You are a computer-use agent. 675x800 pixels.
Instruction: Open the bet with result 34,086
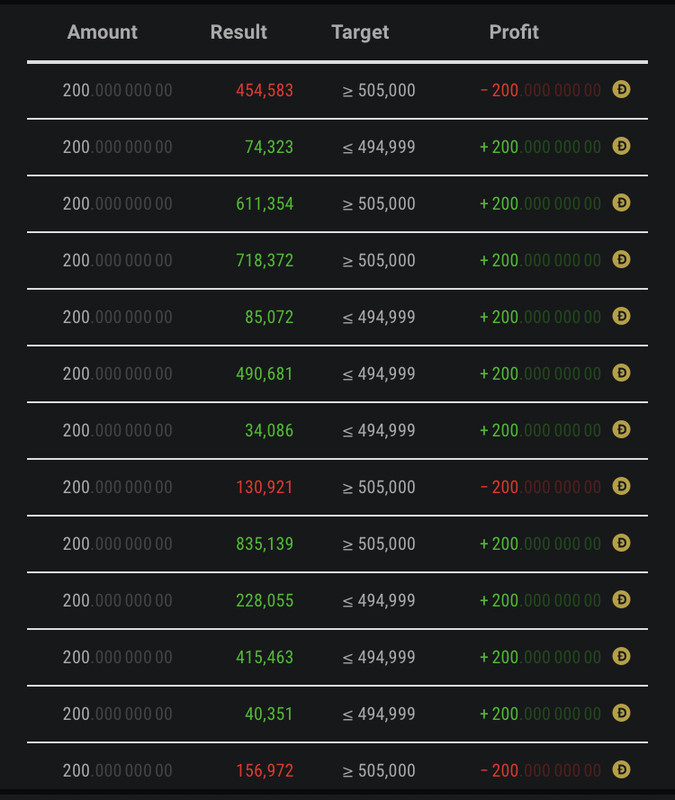[x=269, y=431]
